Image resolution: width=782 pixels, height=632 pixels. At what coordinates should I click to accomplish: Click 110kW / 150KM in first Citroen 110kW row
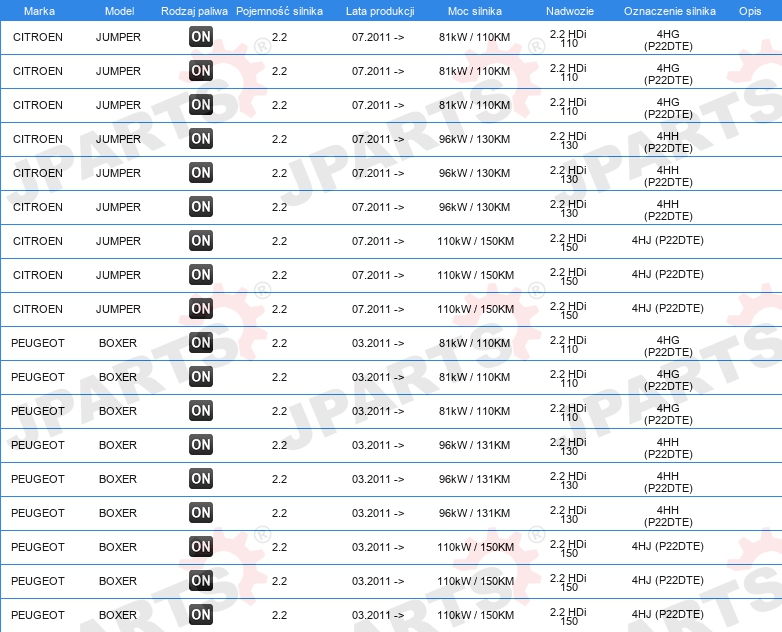pos(475,241)
